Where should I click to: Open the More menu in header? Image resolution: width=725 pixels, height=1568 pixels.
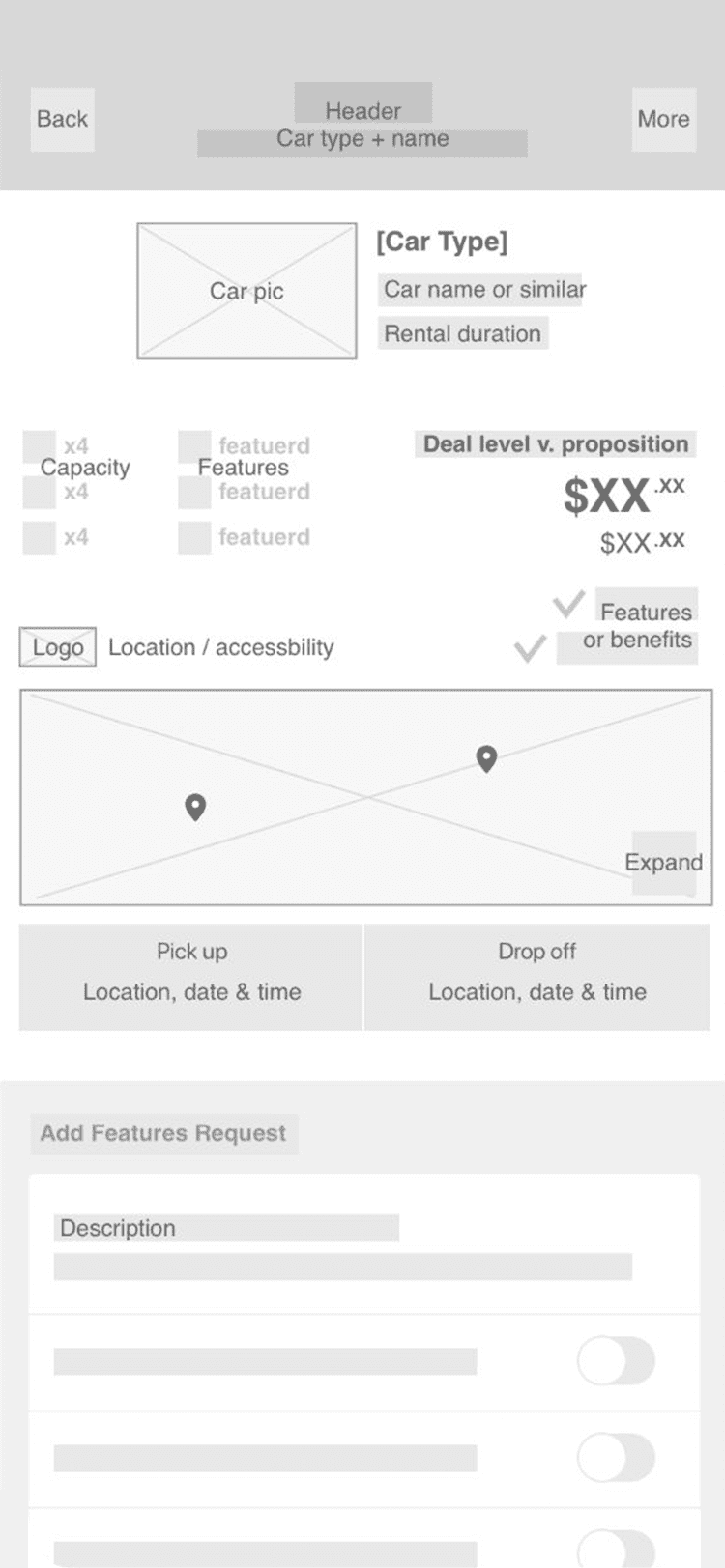[x=664, y=120]
